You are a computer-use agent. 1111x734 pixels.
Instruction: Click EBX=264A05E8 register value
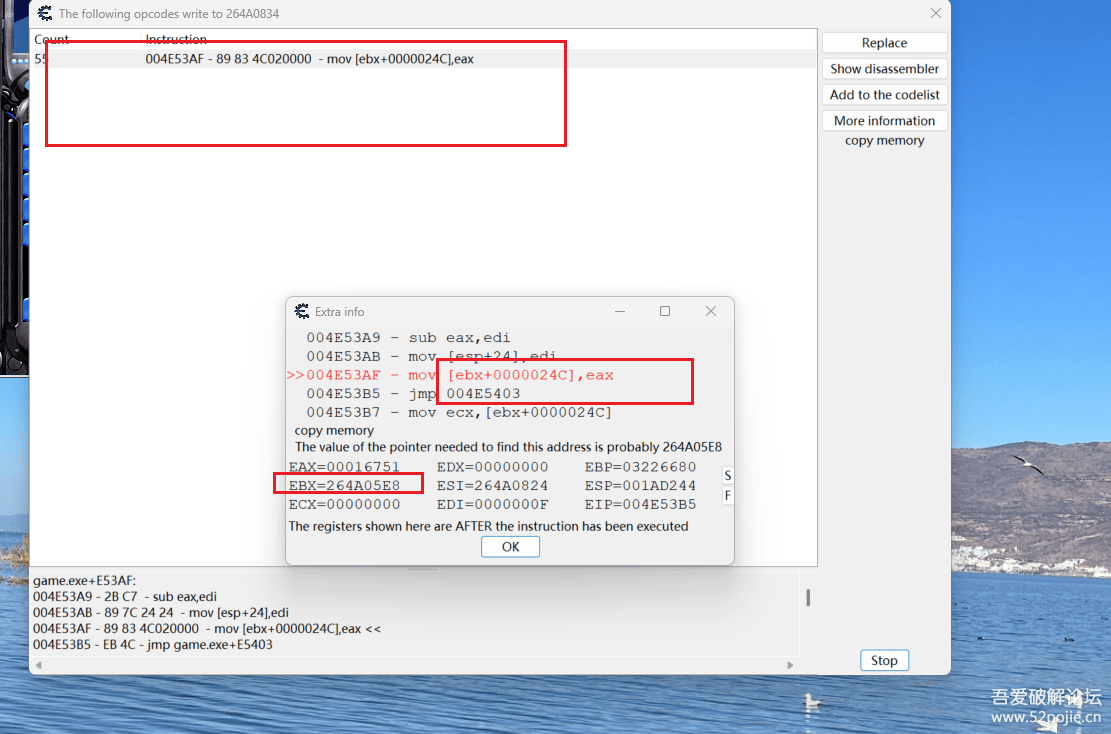[344, 485]
